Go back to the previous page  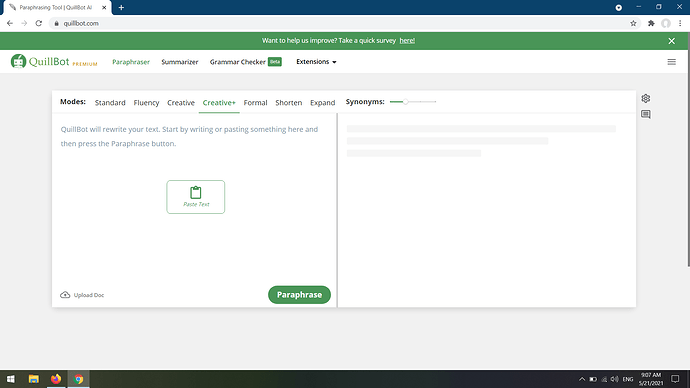(x=10, y=23)
